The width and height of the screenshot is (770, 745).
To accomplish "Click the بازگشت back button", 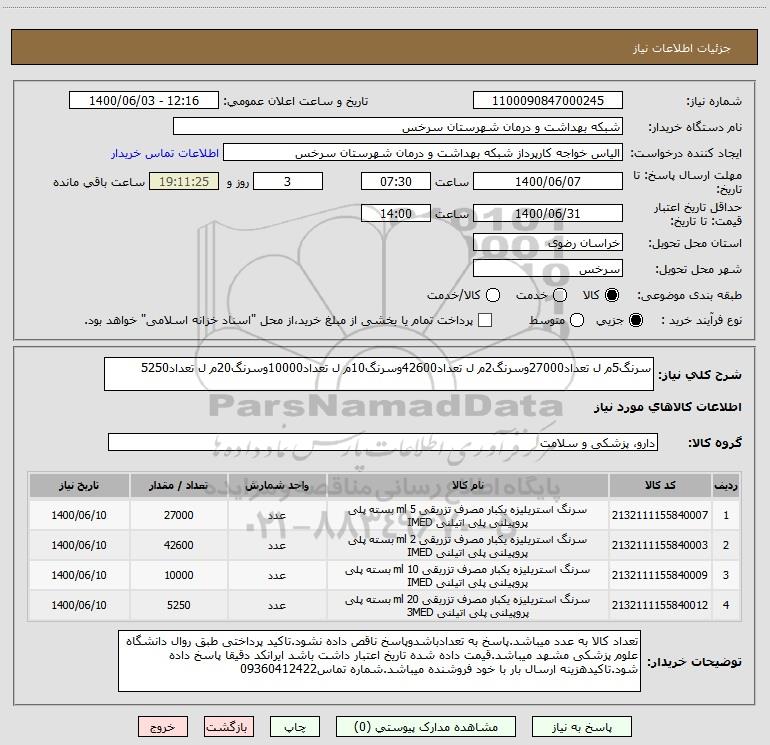I will 229,727.
